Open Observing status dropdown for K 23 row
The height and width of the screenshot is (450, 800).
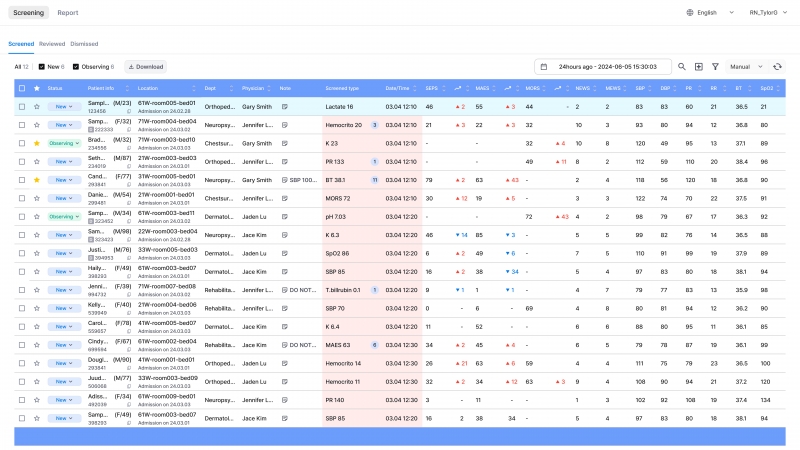coord(62,143)
